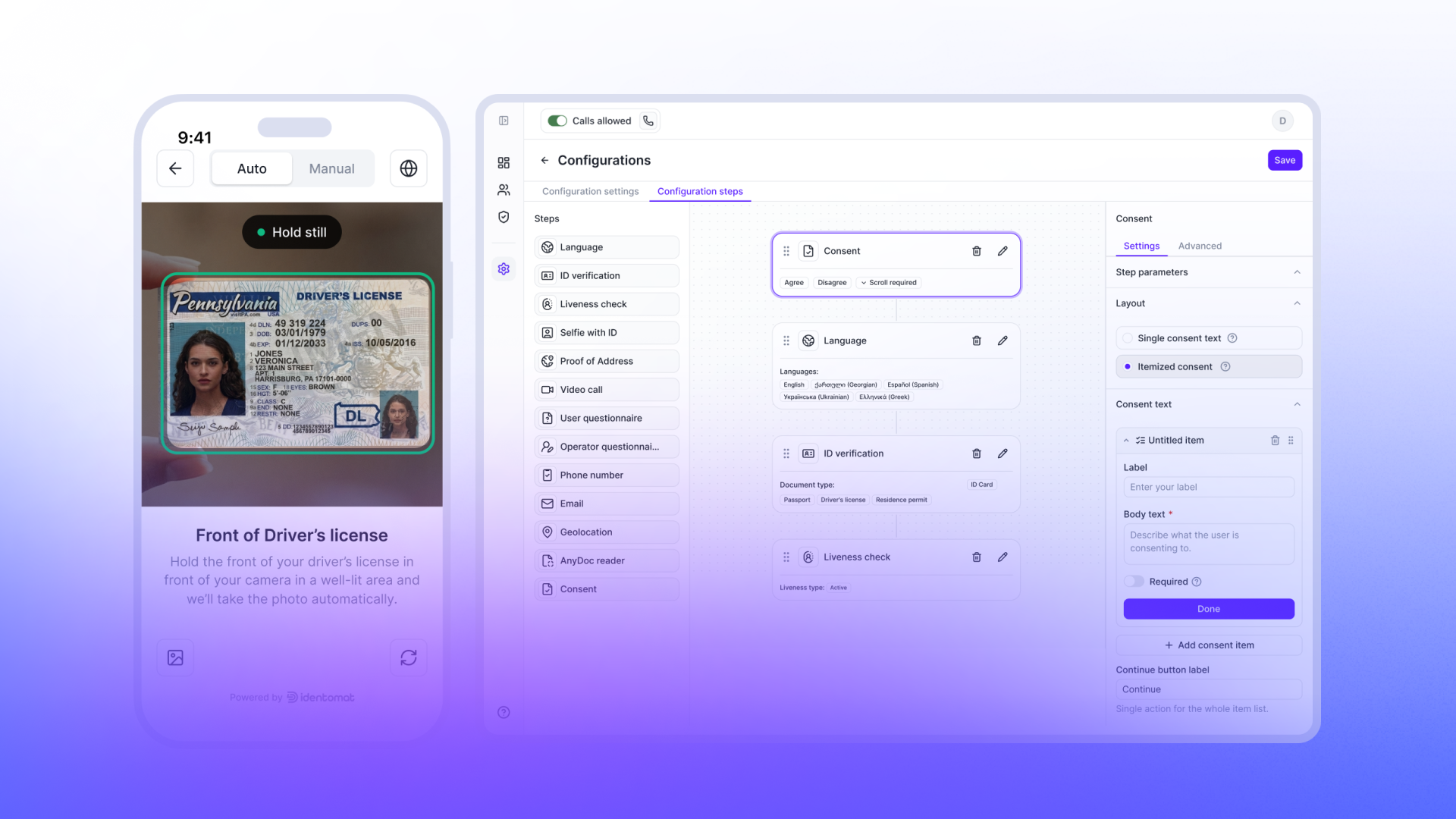
Task: Open help question mark in sidebar
Action: click(504, 712)
